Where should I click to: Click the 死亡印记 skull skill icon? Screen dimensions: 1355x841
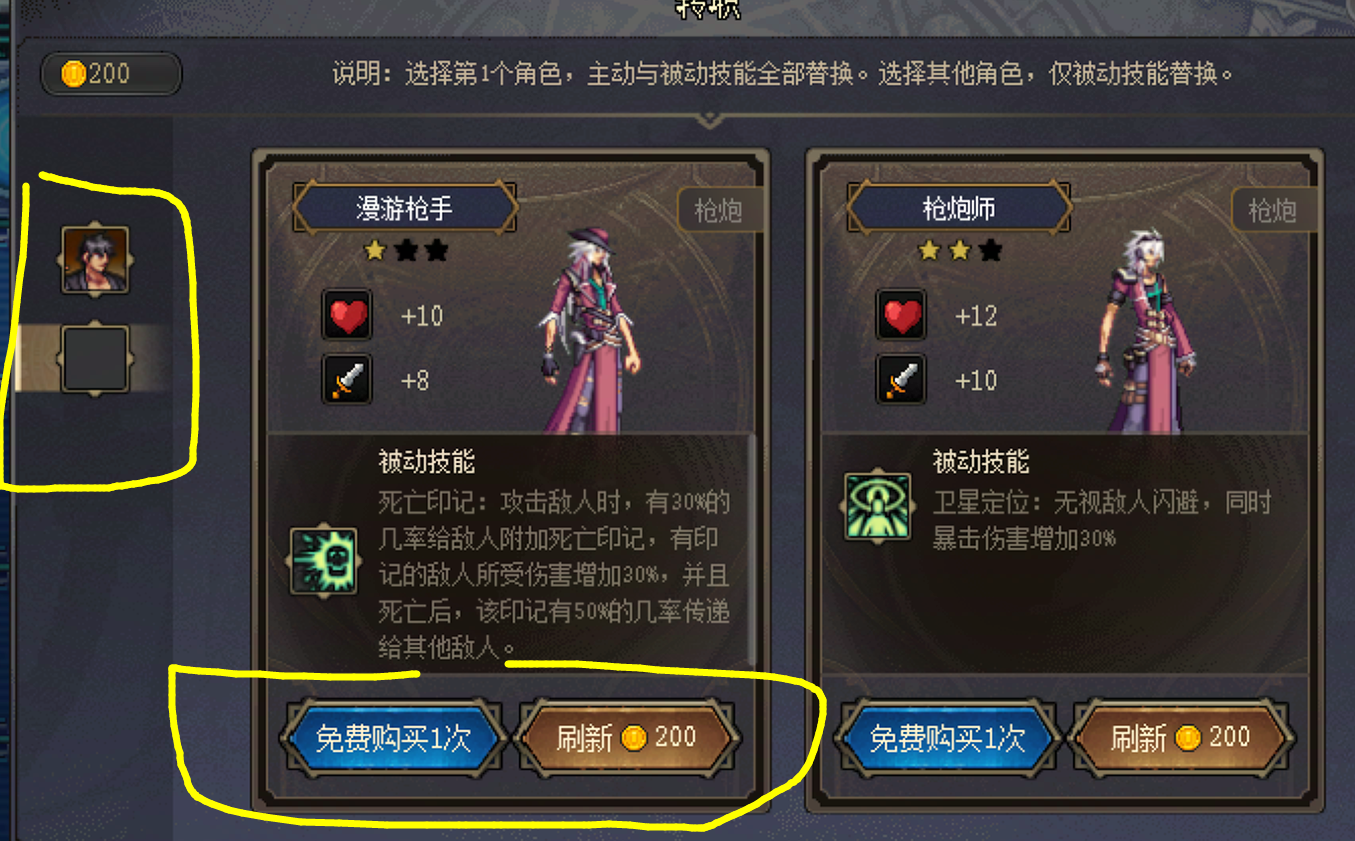pyautogui.click(x=324, y=561)
